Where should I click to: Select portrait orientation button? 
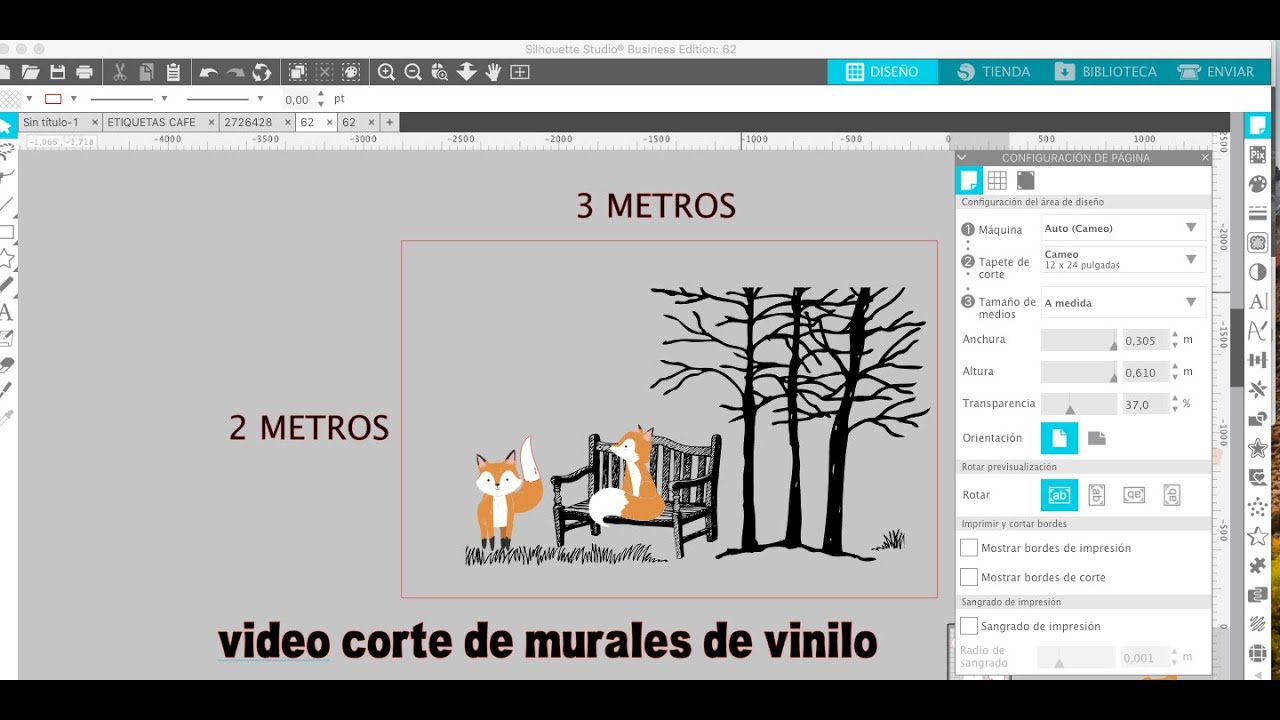(1060, 438)
